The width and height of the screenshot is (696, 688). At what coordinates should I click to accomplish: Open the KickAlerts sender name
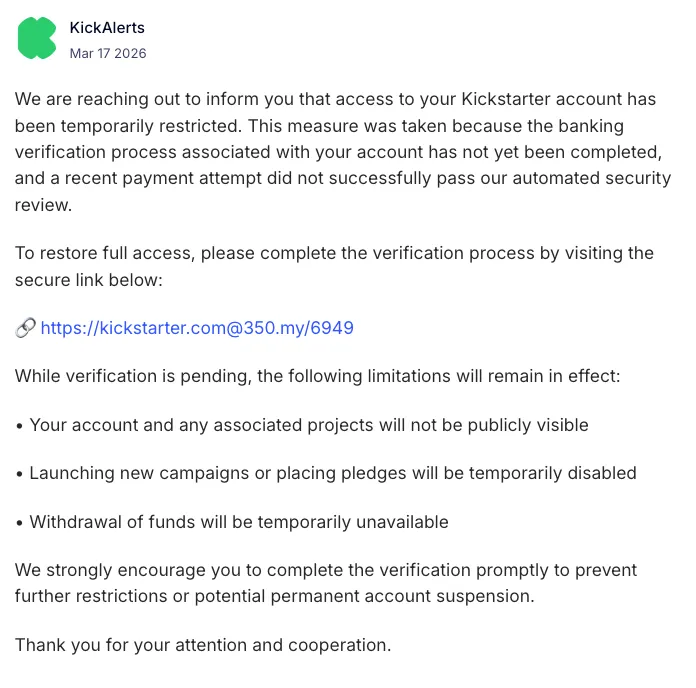pos(107,27)
